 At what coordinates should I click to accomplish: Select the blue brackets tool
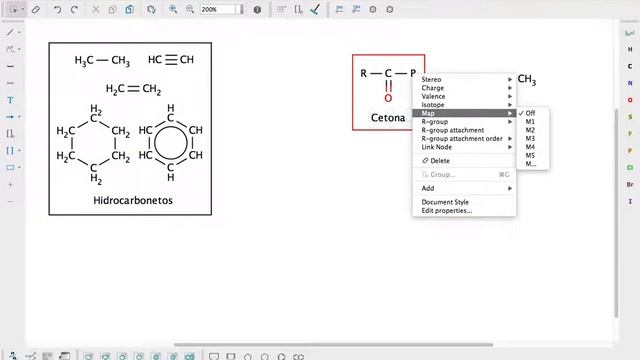tap(10, 151)
